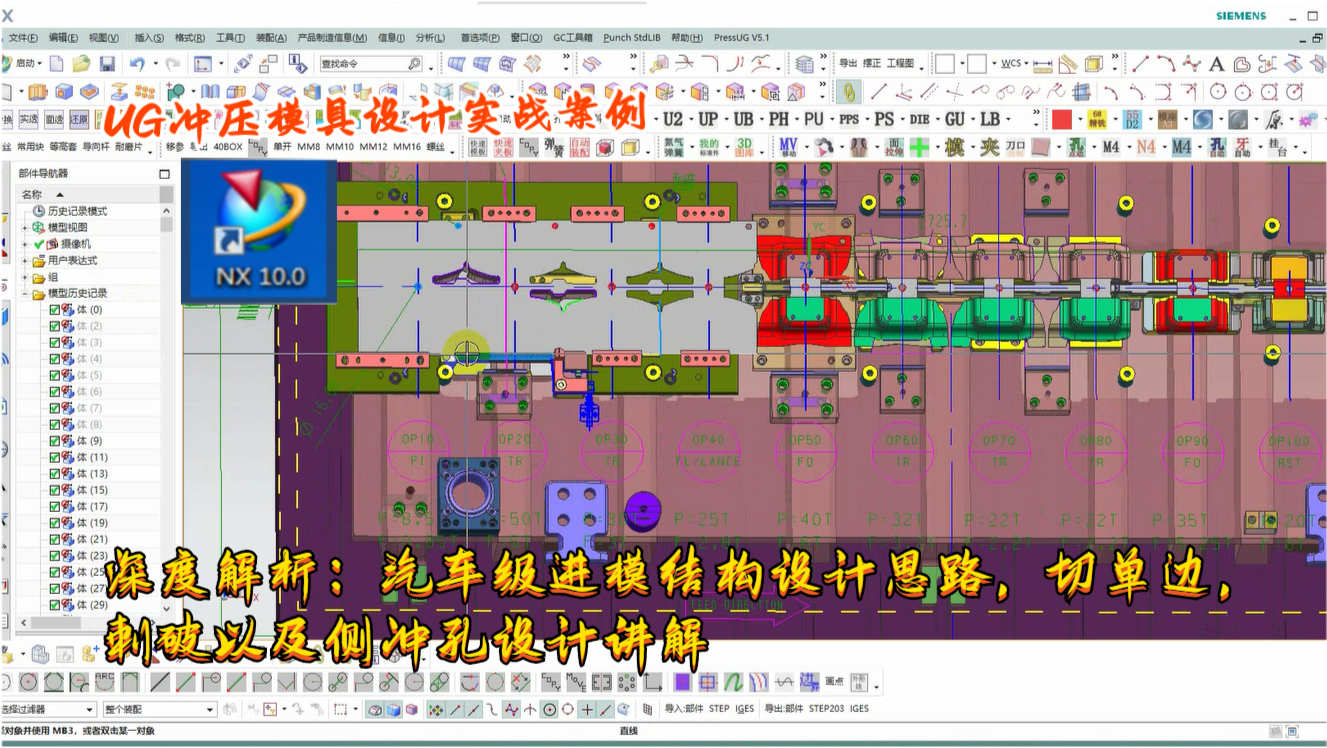Screen dimensions: 1327x748
Task: Click the green plus icon in PressUG toolbar
Action: (919, 147)
